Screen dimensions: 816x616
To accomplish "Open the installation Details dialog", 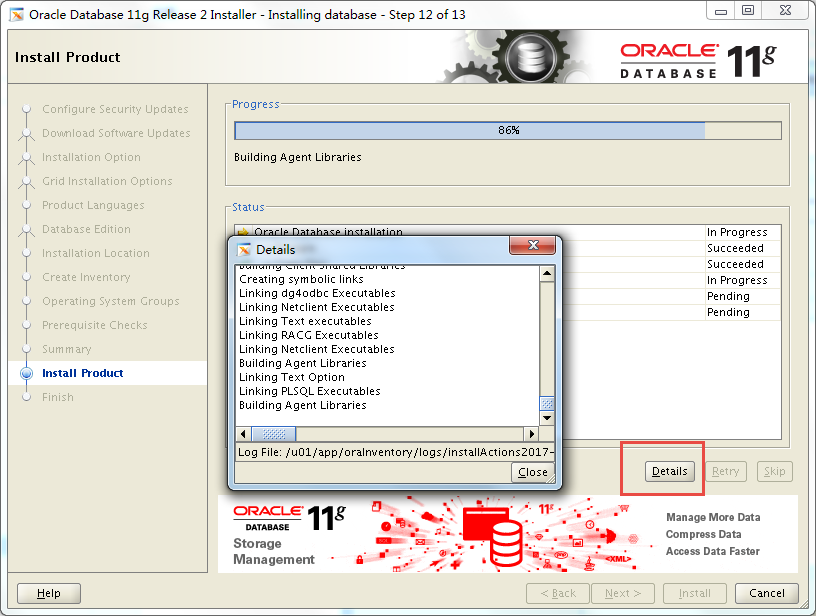I will coord(669,471).
